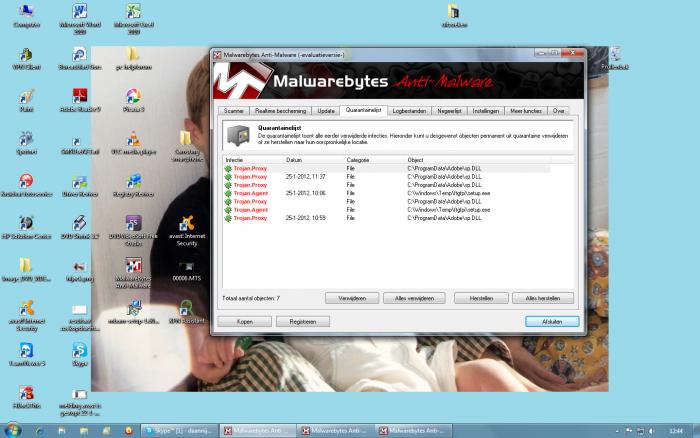Select the 00008.MTS video file icon

click(x=187, y=271)
